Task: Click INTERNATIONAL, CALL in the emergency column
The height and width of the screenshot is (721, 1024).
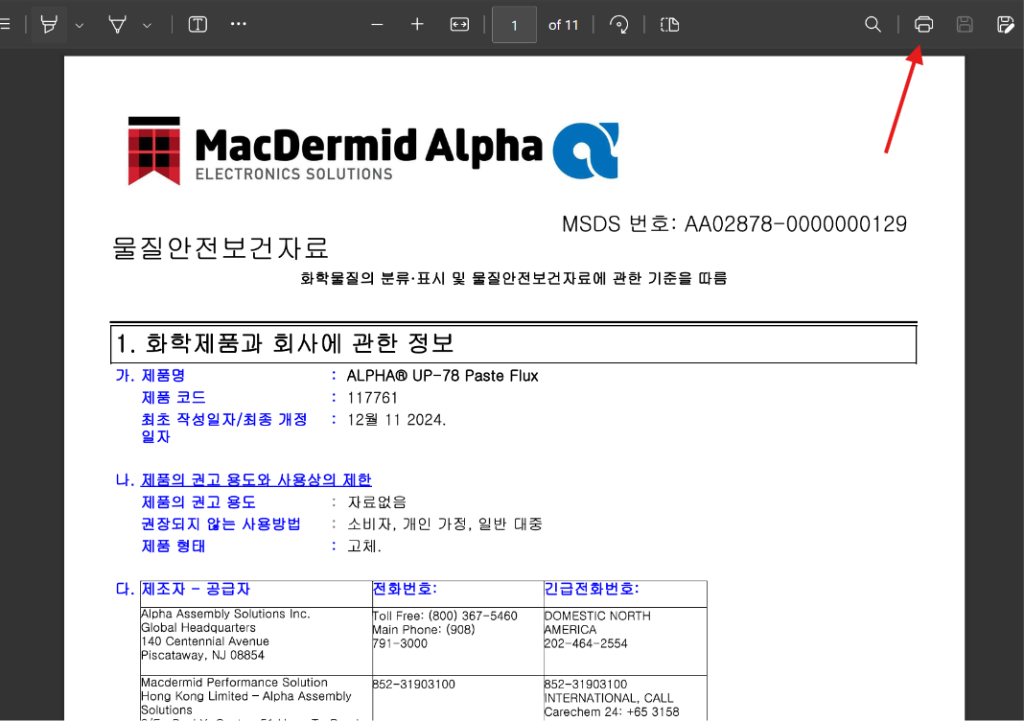Action: (x=608, y=698)
